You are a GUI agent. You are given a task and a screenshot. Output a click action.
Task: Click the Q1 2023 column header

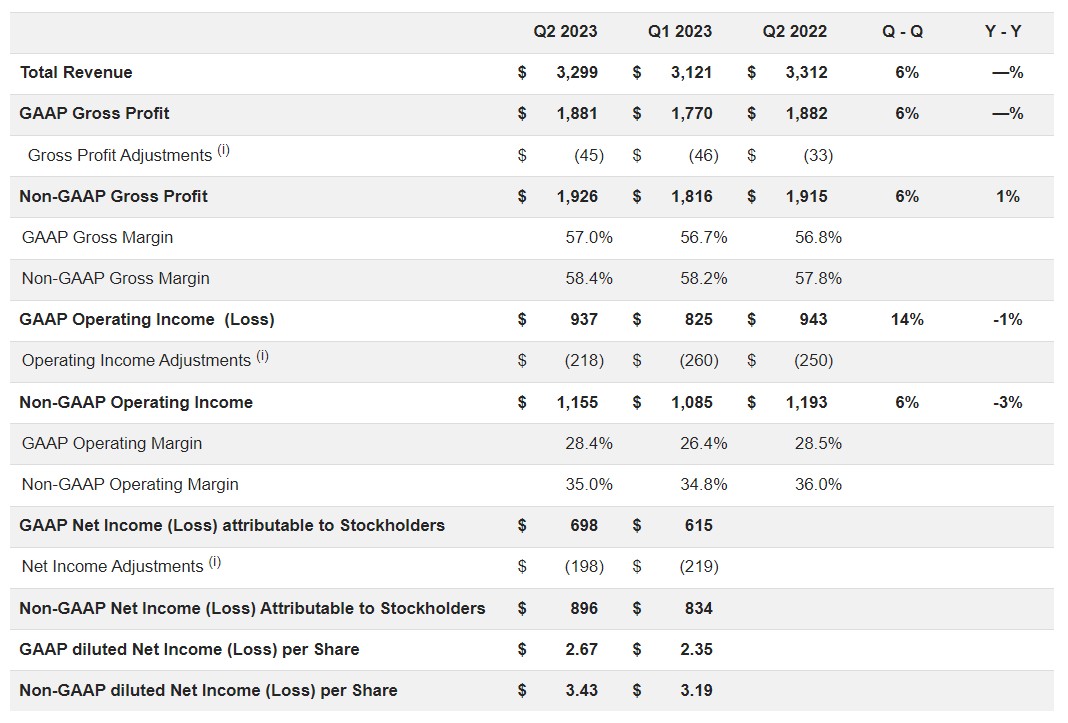coord(680,31)
